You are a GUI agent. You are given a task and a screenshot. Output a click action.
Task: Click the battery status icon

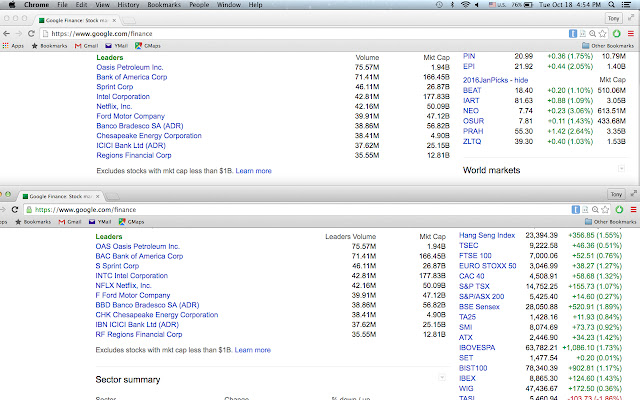pos(528,5)
